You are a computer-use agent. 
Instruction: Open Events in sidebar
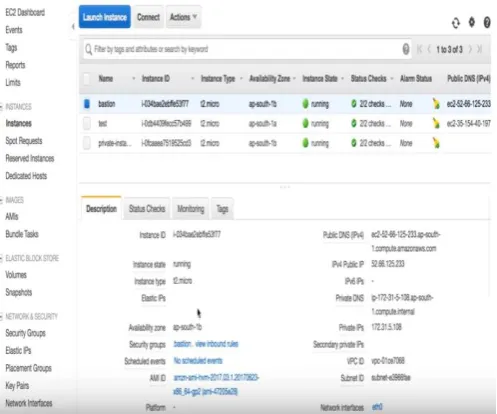click(x=14, y=30)
